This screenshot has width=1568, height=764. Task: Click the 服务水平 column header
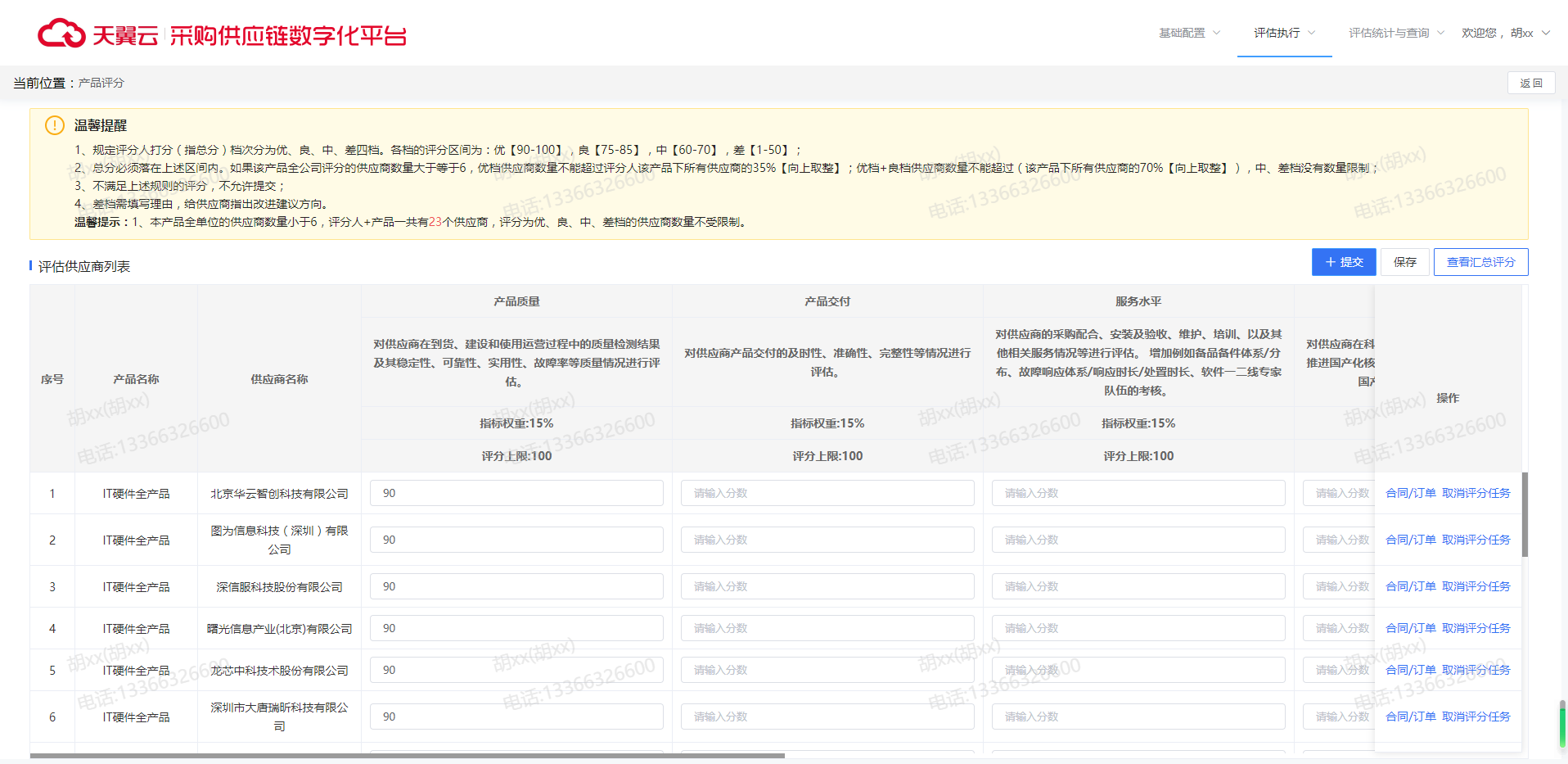pyautogui.click(x=1138, y=301)
